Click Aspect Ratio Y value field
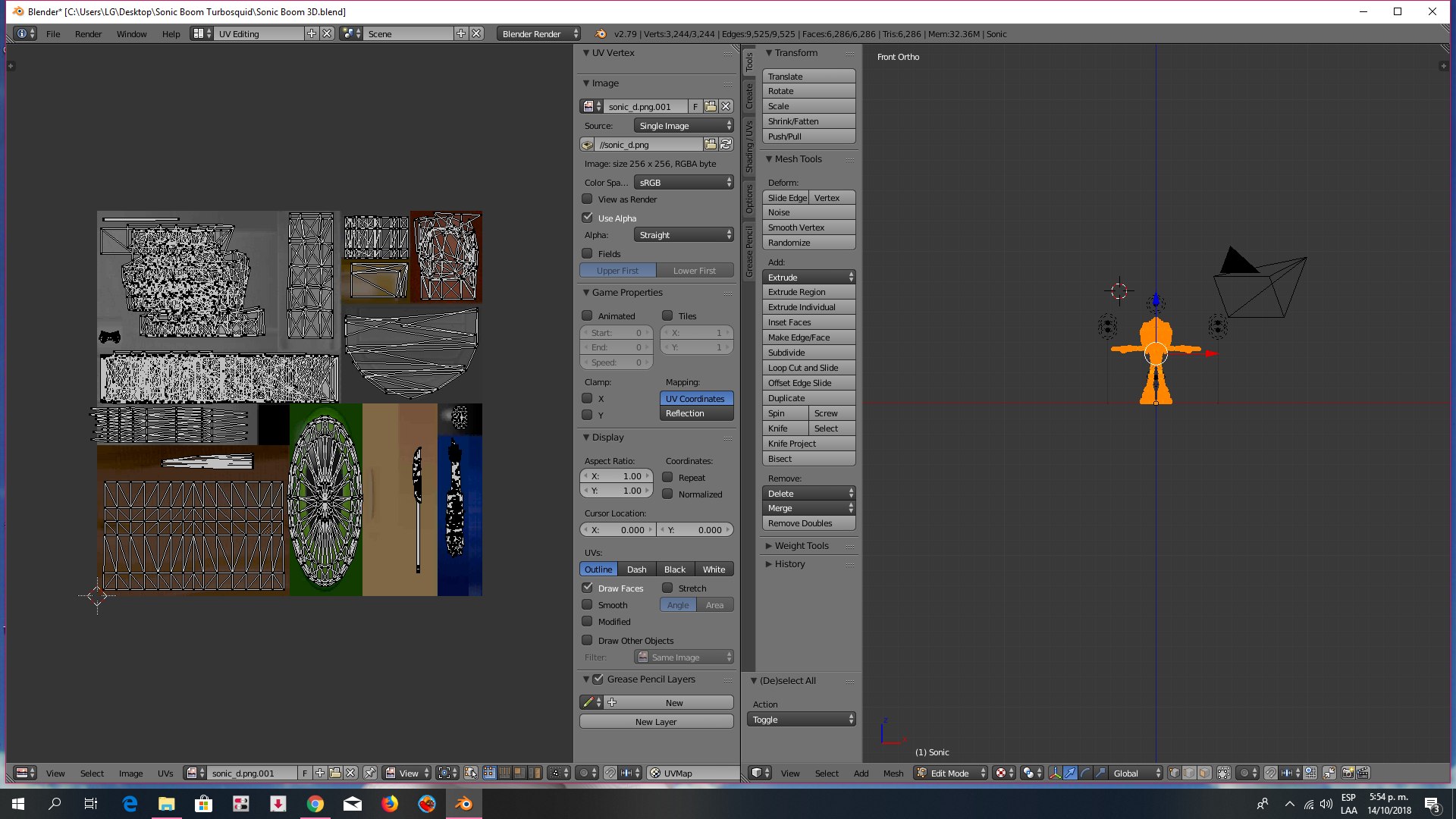The image size is (1456, 819). pyautogui.click(x=616, y=490)
